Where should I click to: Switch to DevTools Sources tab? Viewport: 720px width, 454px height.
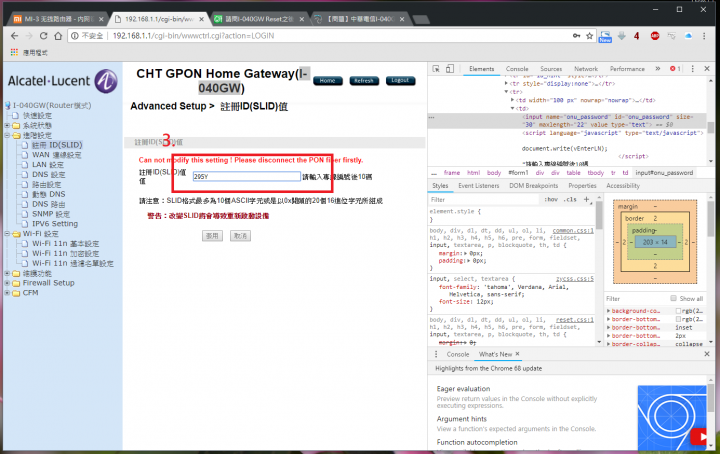(551, 69)
